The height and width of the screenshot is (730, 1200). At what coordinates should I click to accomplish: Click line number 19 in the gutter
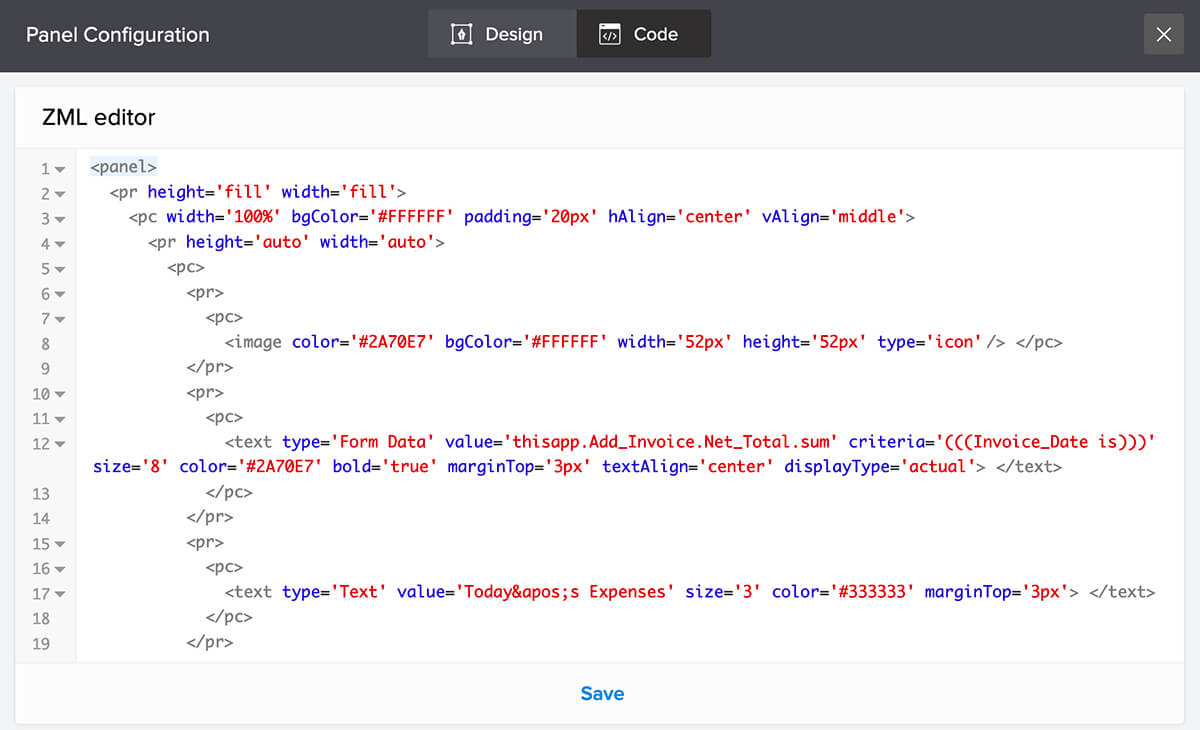tap(41, 643)
